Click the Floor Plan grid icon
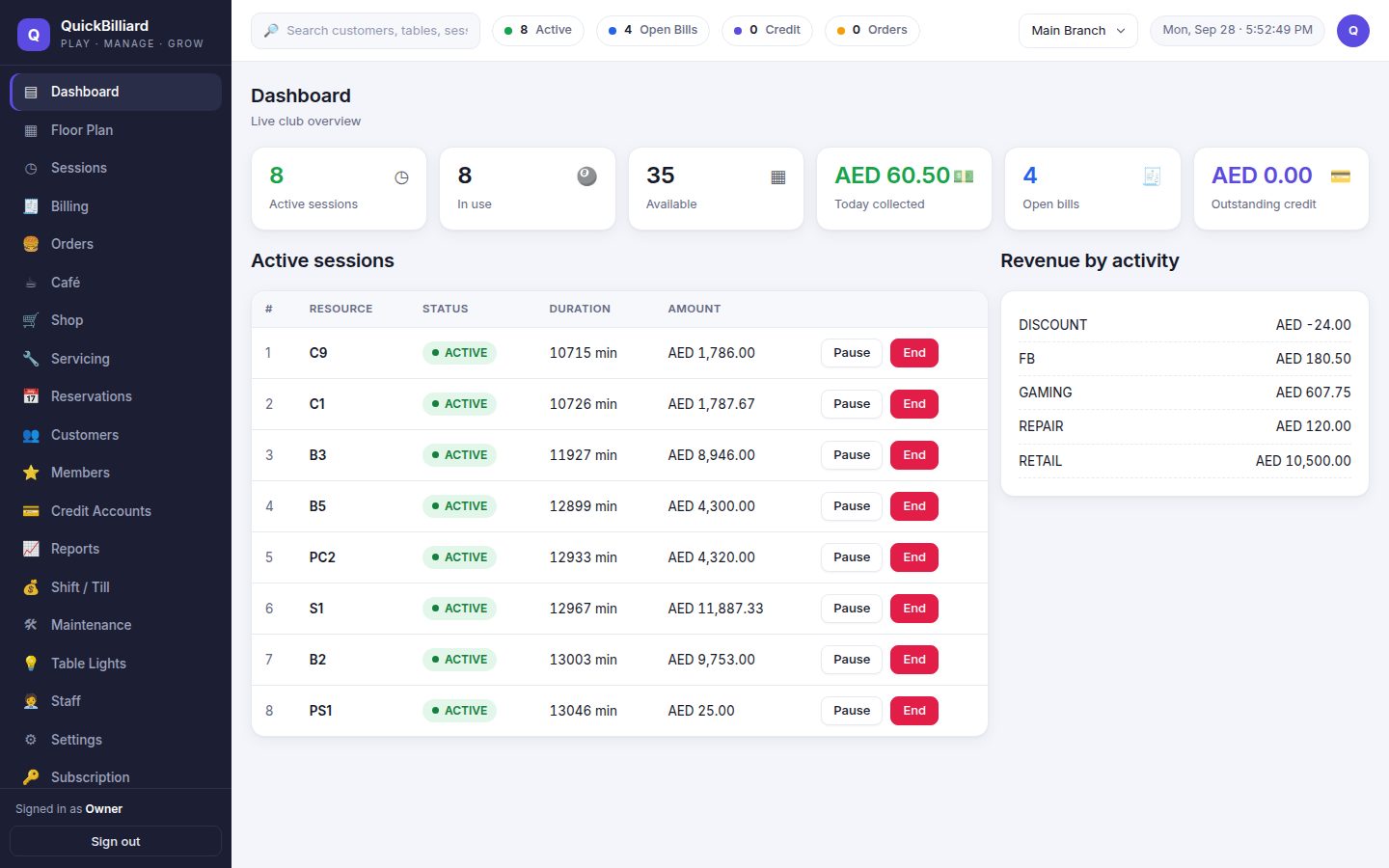The height and width of the screenshot is (868, 1389). coord(31,130)
